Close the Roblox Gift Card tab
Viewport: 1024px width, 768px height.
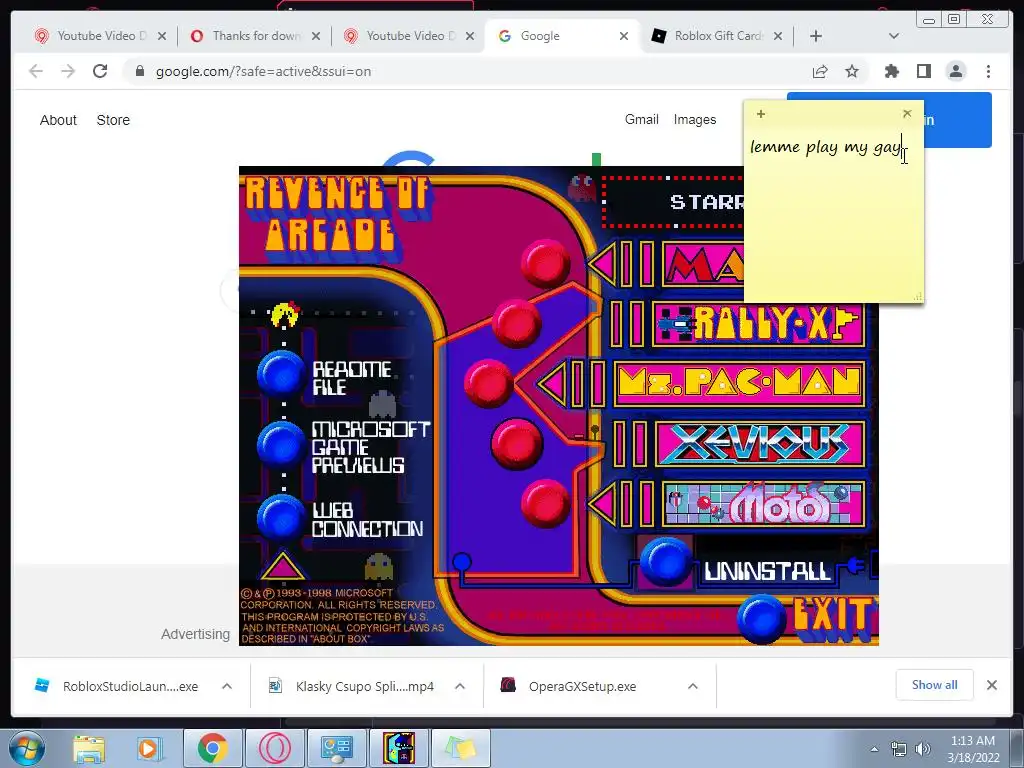click(778, 36)
